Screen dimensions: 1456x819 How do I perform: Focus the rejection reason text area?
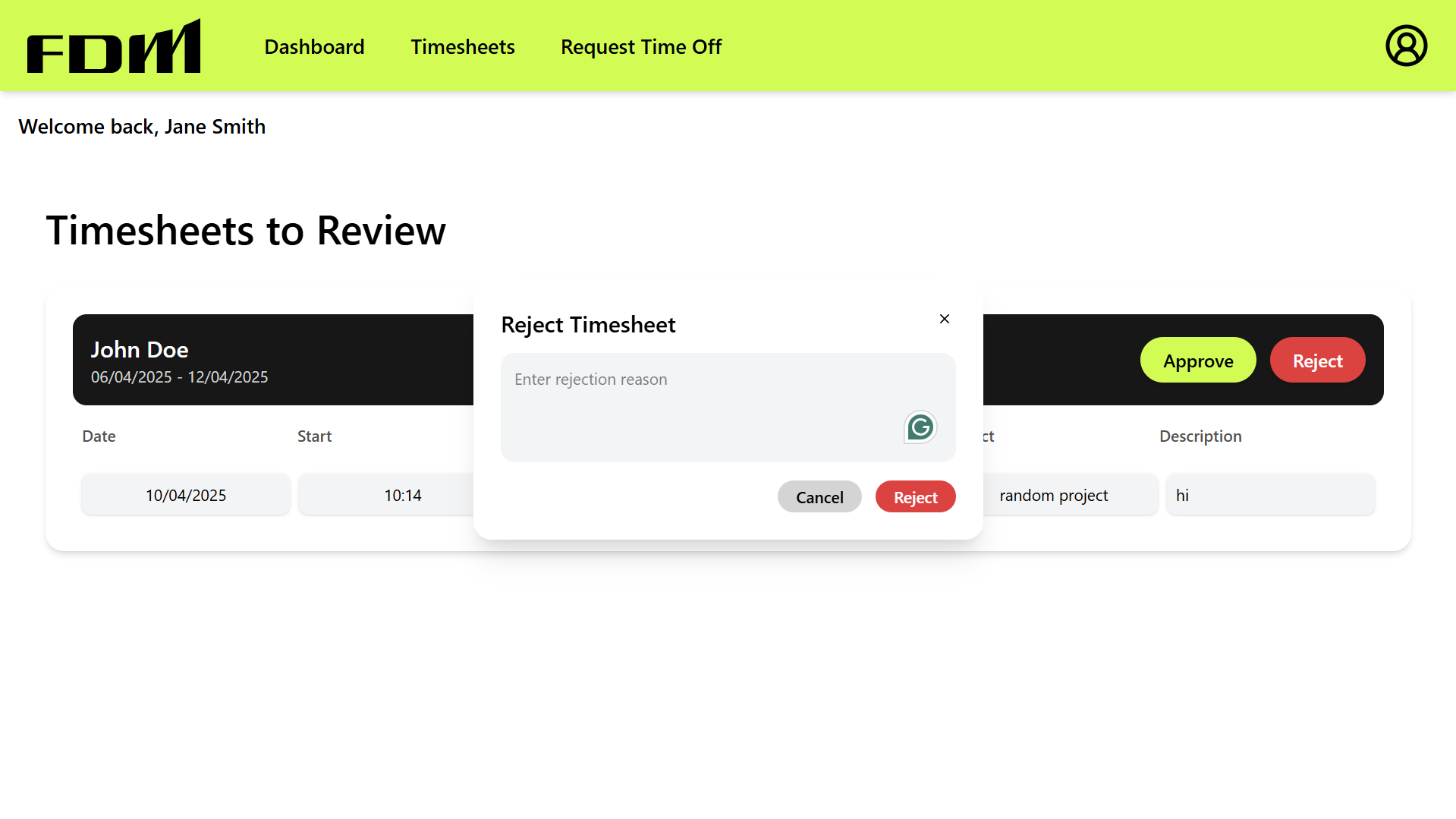click(728, 408)
